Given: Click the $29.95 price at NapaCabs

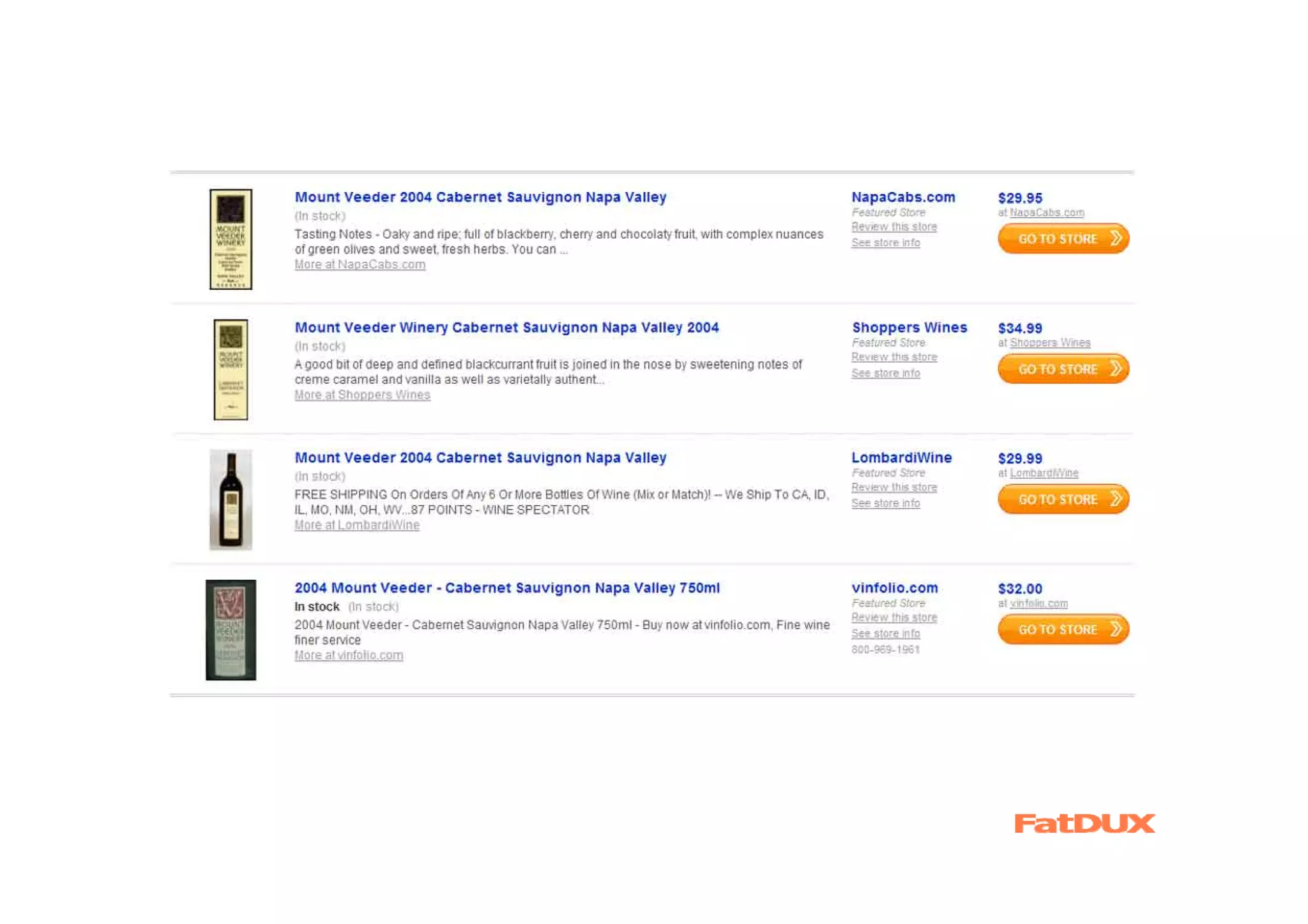Looking at the screenshot, I should 1020,198.
